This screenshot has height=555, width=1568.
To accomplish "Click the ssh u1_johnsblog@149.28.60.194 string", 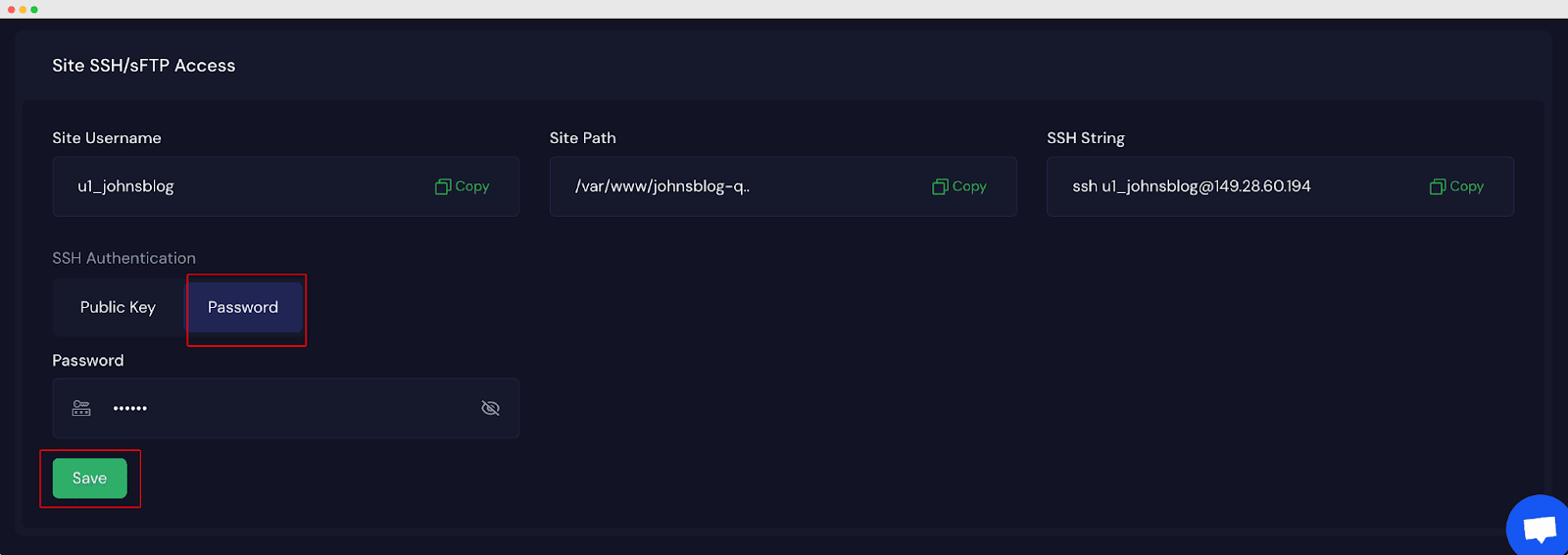I will tap(1191, 186).
